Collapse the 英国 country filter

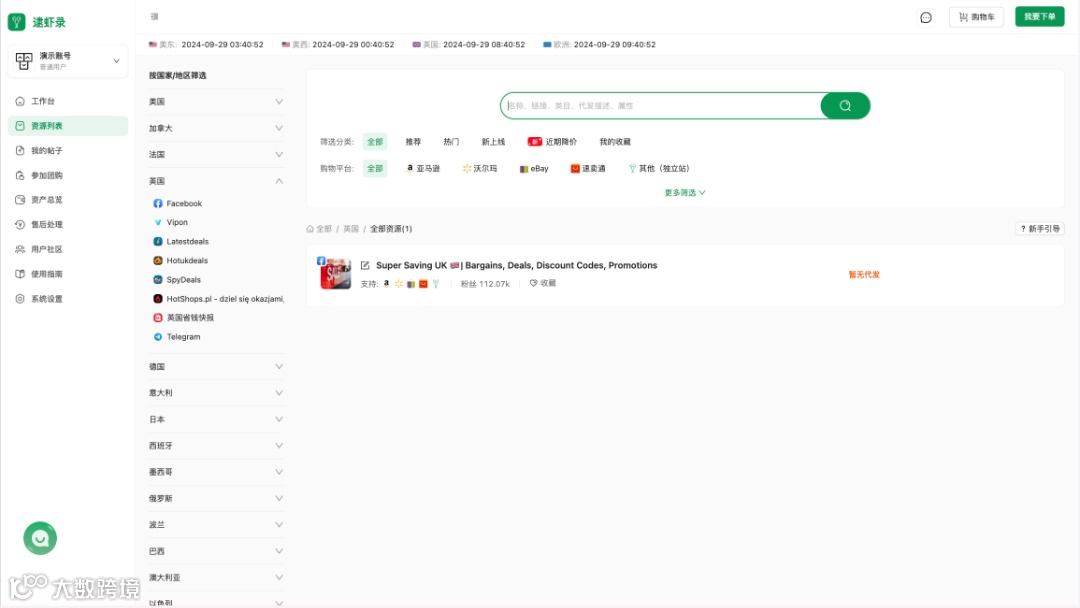(216, 181)
